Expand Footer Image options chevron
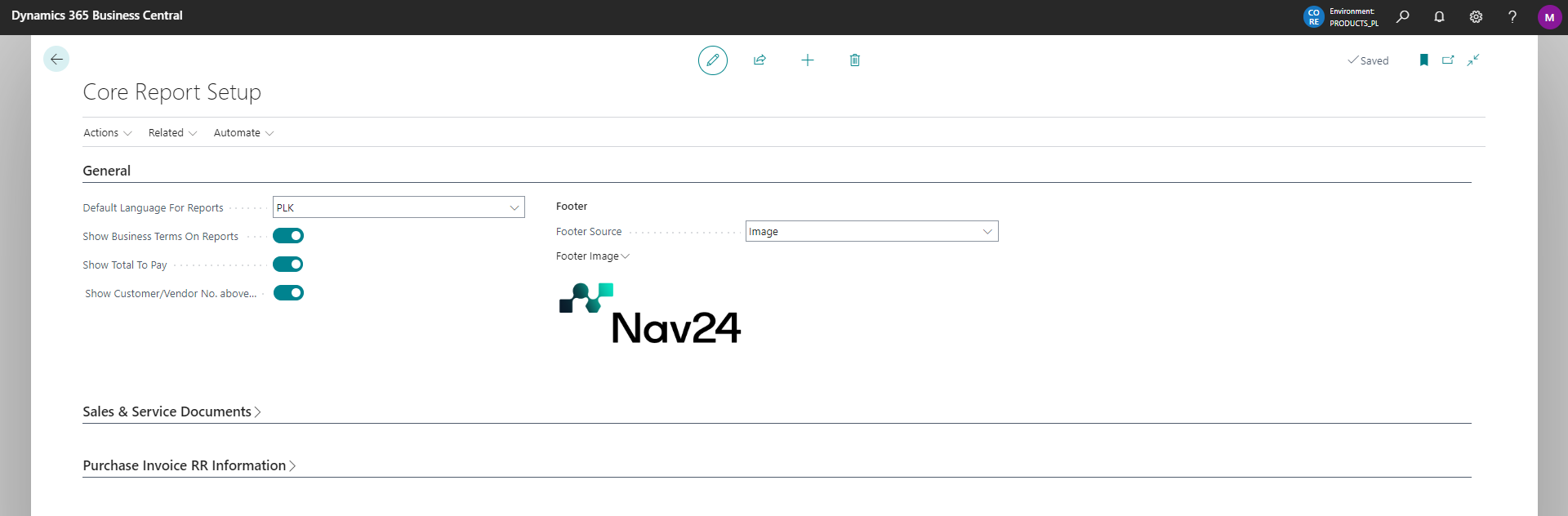The height and width of the screenshot is (516, 1568). 626,256
